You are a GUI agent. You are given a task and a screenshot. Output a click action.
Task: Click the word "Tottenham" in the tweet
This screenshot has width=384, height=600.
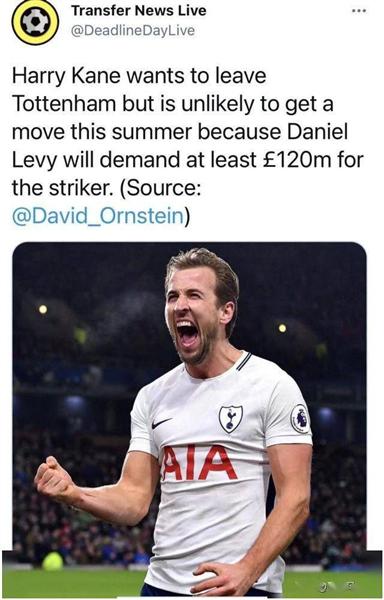tap(64, 103)
